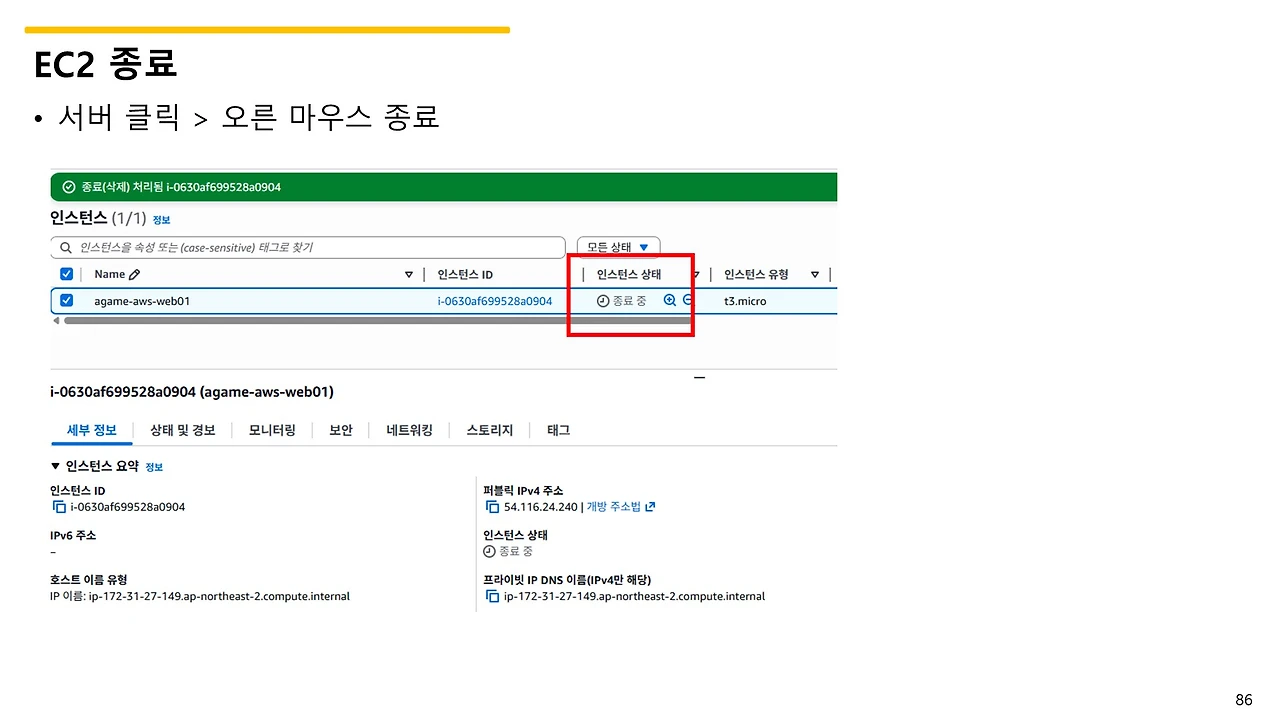Viewport: 1280px width, 720px height.
Task: Collapse the 인스턴스 요약 section
Action: tap(55, 464)
